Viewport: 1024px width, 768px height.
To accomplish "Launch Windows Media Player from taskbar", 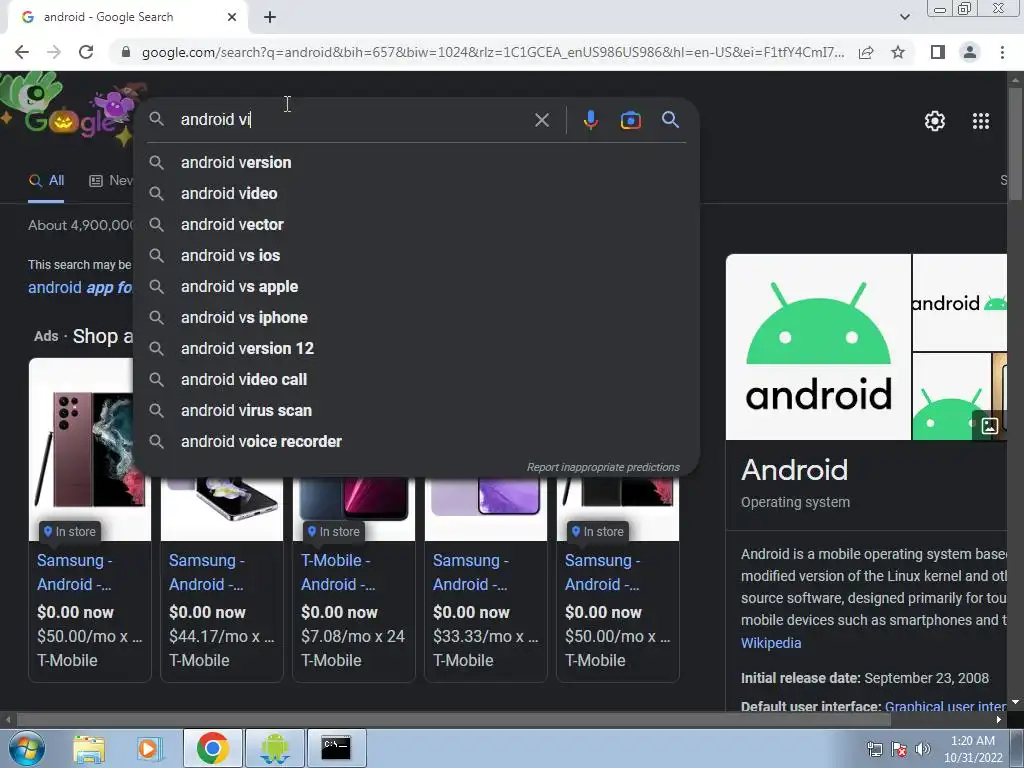I will pos(148,749).
